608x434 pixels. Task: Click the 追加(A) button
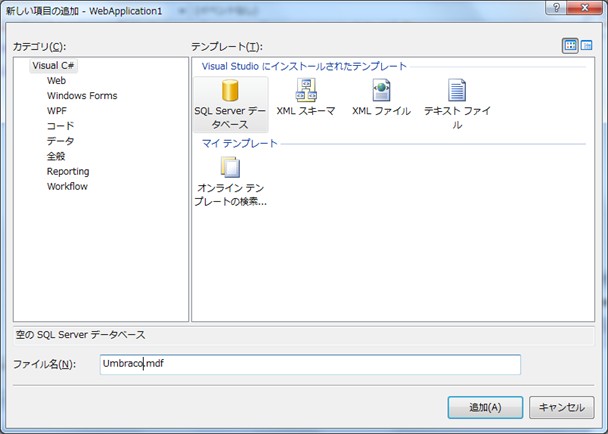(485, 407)
